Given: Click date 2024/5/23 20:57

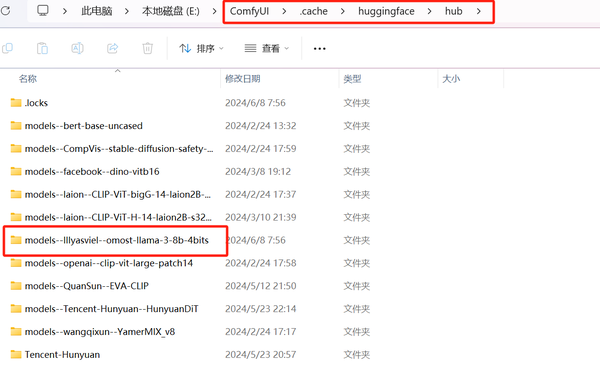Looking at the screenshot, I should pos(261,355).
